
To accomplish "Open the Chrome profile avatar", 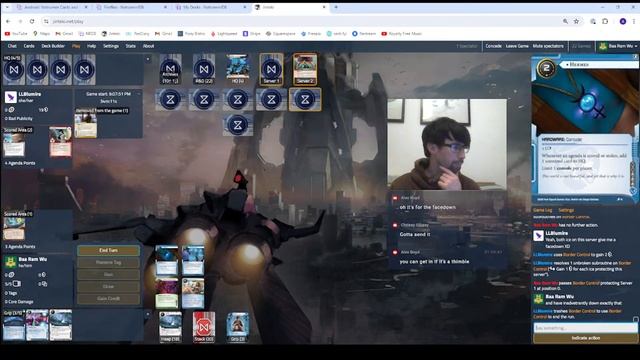I will 623,21.
